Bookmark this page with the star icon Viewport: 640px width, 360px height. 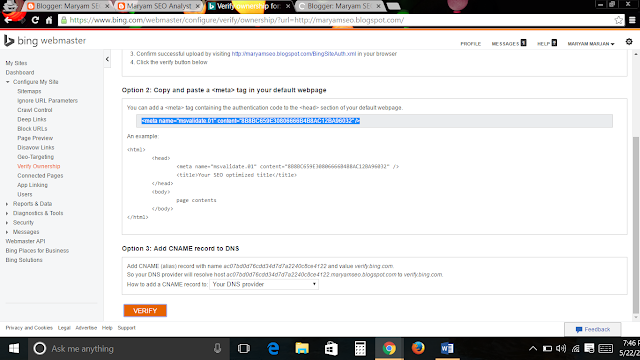coord(618,20)
